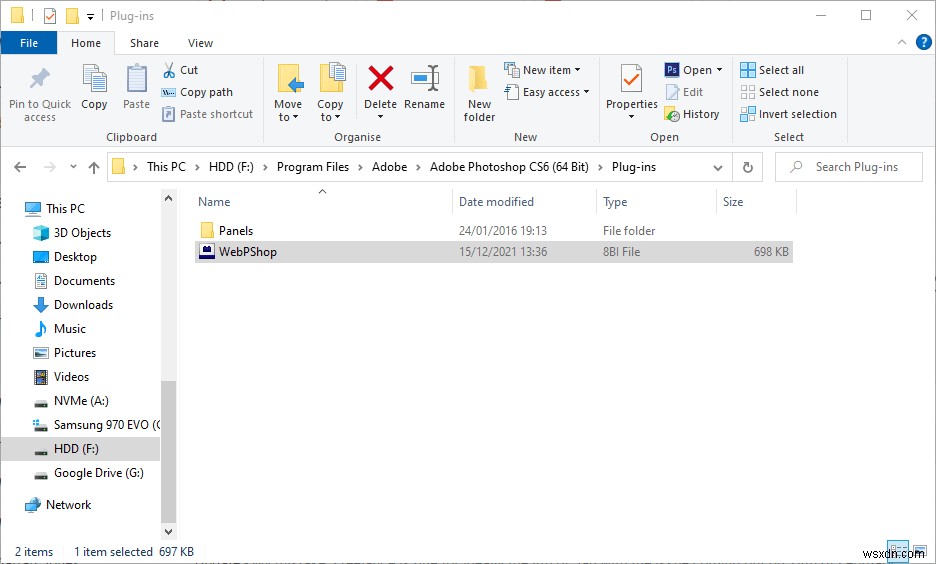936x564 pixels.
Task: Open the Ps Open dropdown arrow
Action: (719, 70)
